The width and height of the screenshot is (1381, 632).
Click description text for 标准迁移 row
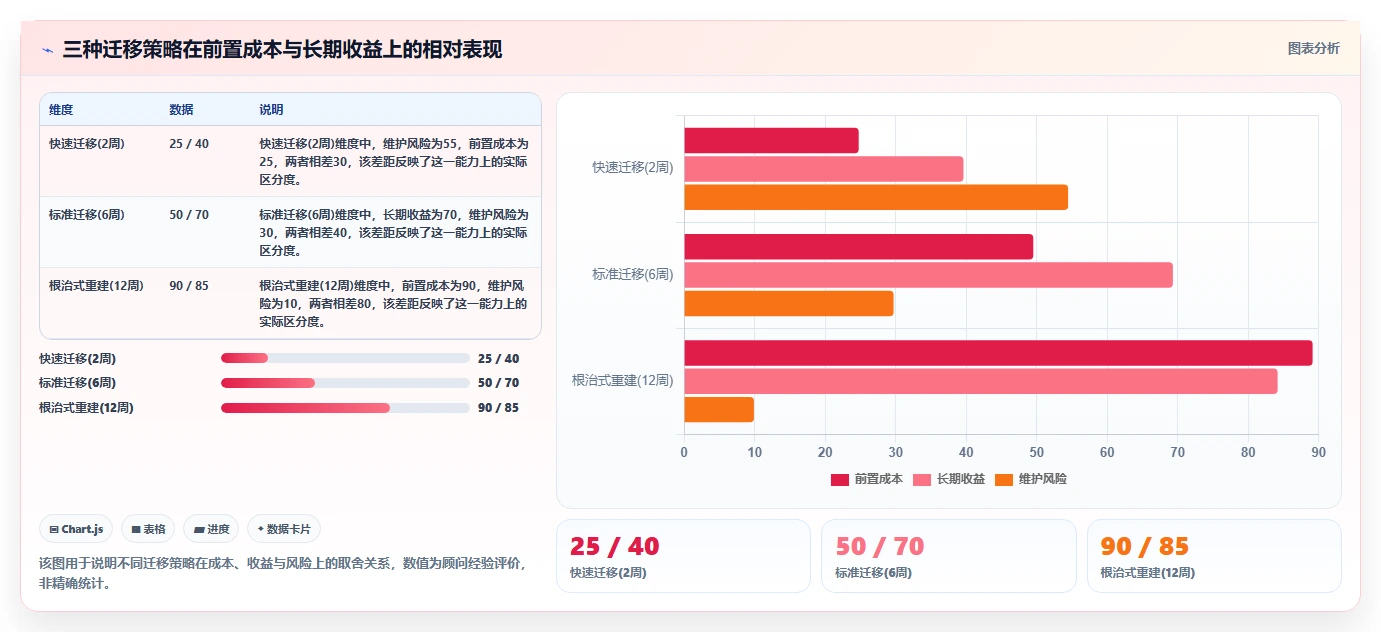[x=394, y=233]
